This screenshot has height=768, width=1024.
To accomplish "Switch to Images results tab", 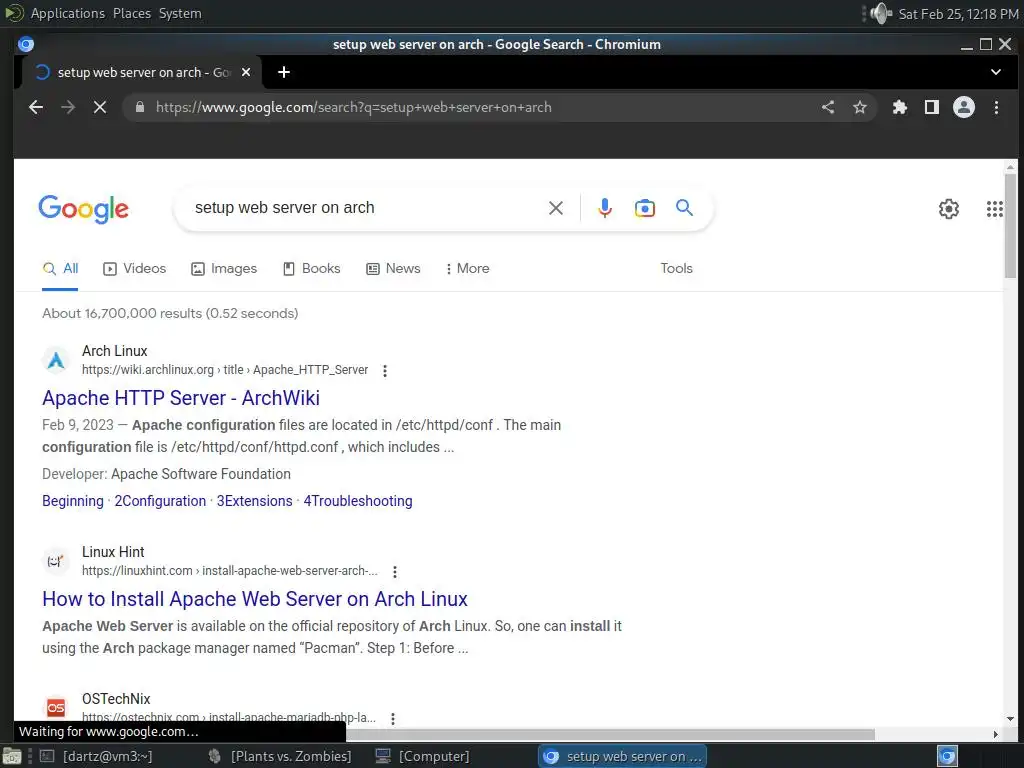I will [224, 268].
